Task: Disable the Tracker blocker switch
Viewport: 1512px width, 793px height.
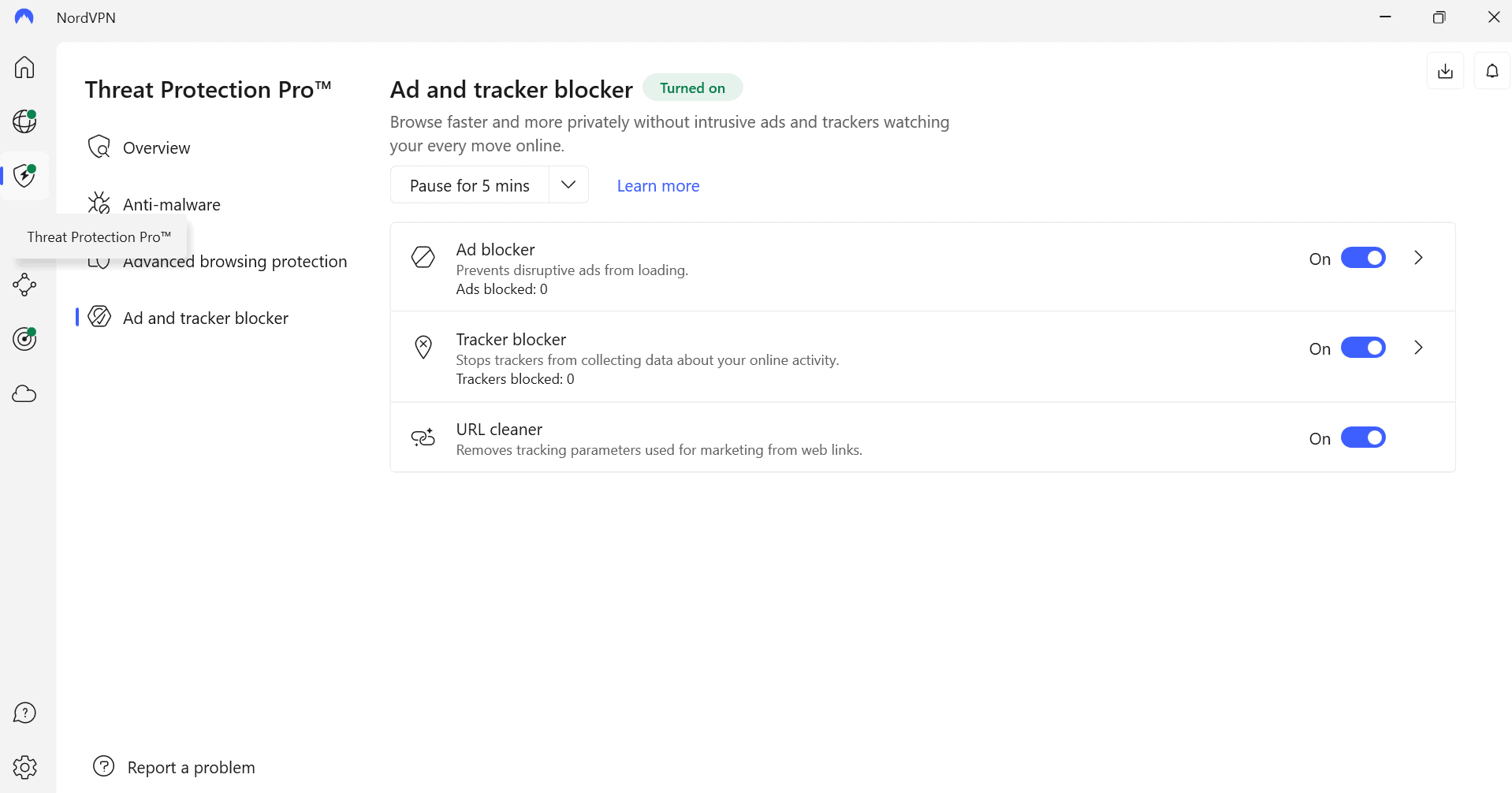Action: coord(1363,348)
